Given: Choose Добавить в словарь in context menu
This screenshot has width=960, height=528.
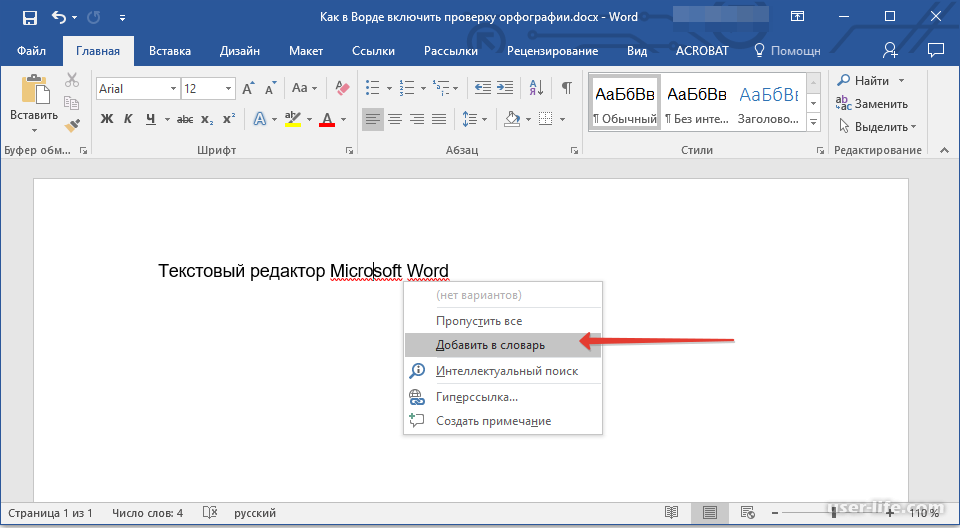Looking at the screenshot, I should (503, 345).
